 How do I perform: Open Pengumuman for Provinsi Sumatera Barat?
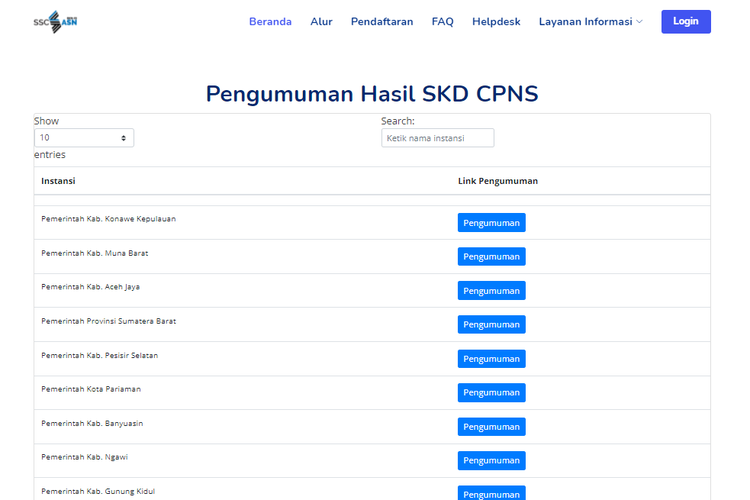(491, 325)
